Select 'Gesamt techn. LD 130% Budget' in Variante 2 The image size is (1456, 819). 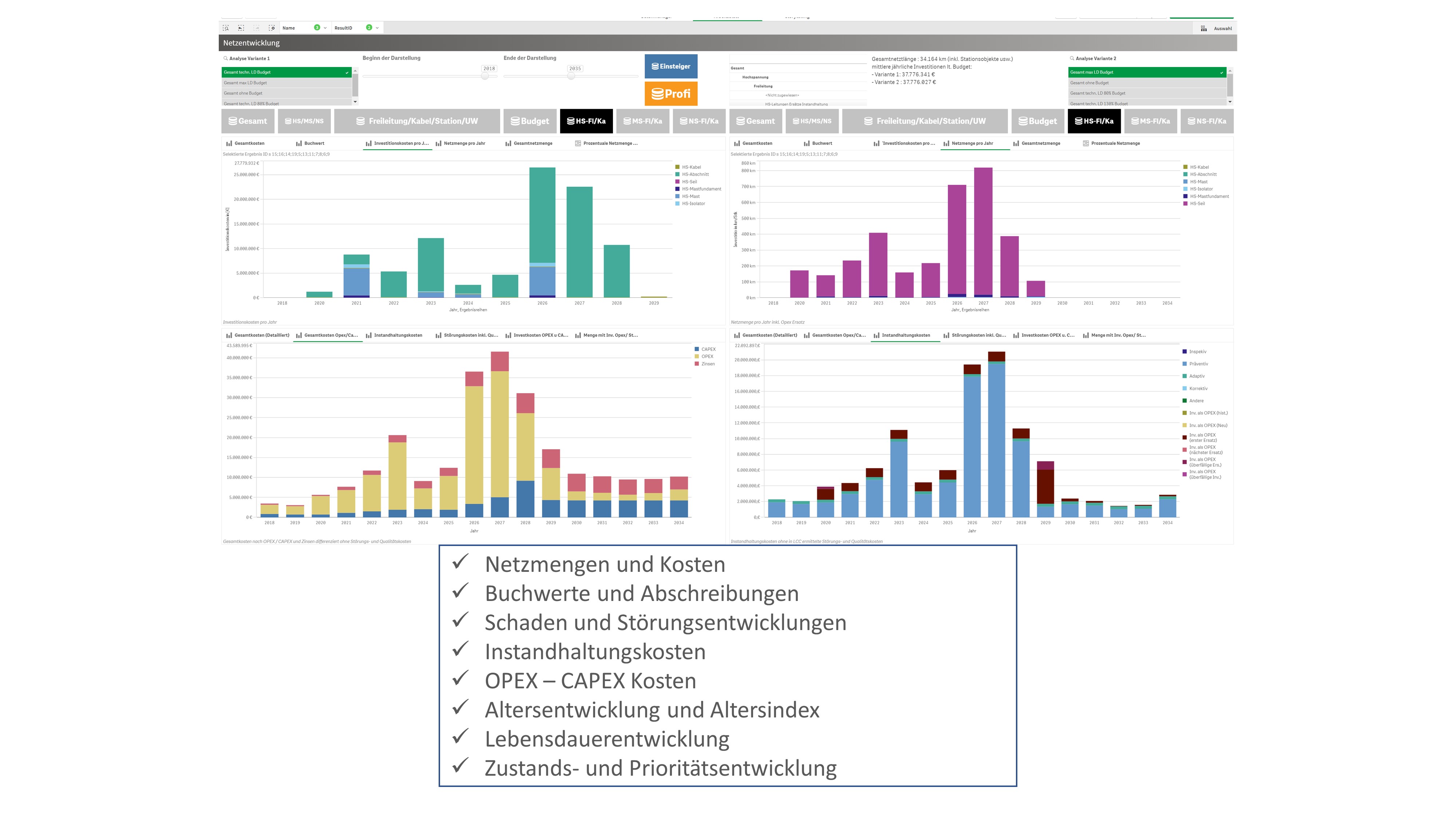1147,103
